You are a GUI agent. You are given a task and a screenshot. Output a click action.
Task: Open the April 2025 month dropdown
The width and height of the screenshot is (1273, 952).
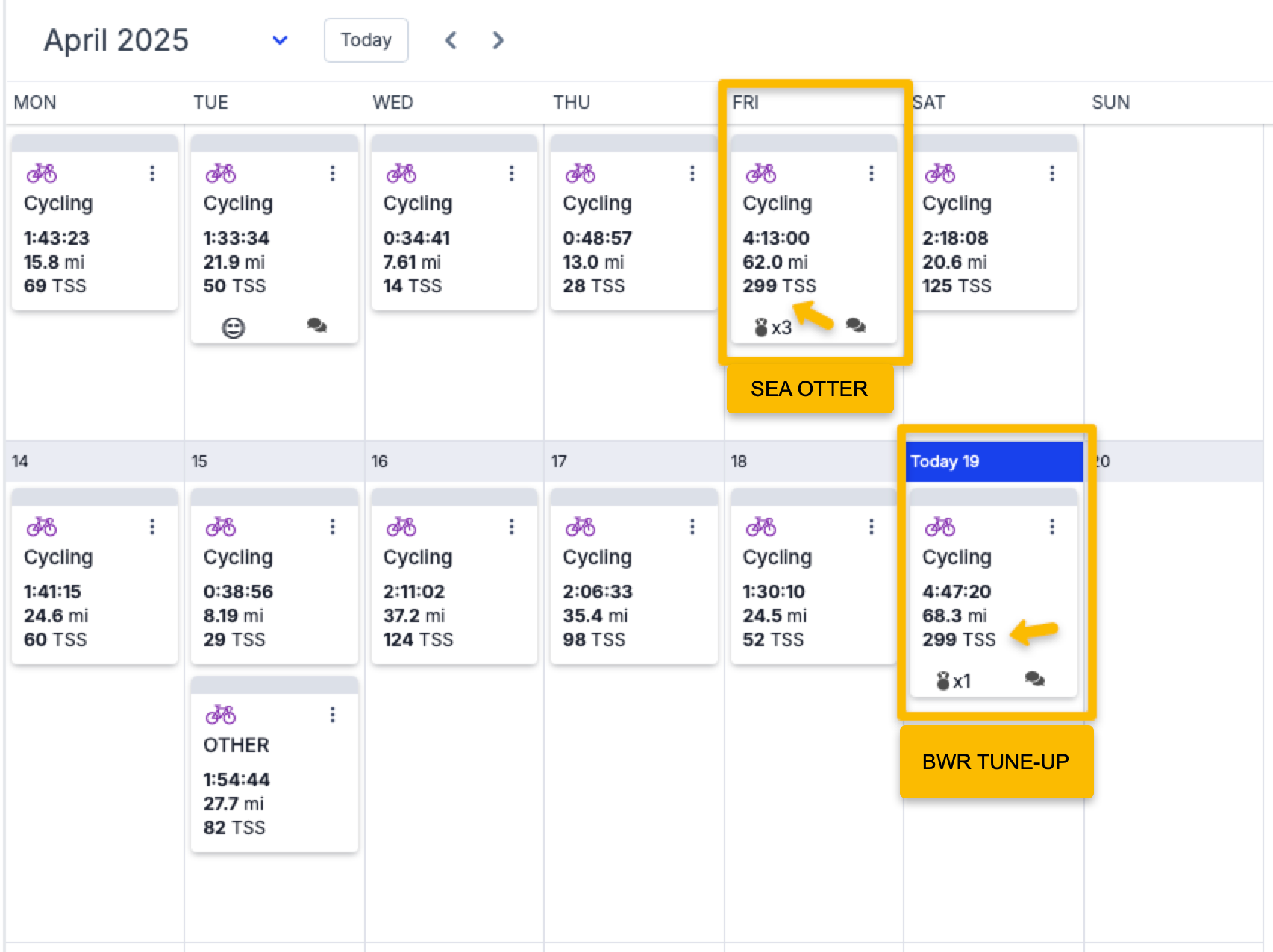coord(280,40)
